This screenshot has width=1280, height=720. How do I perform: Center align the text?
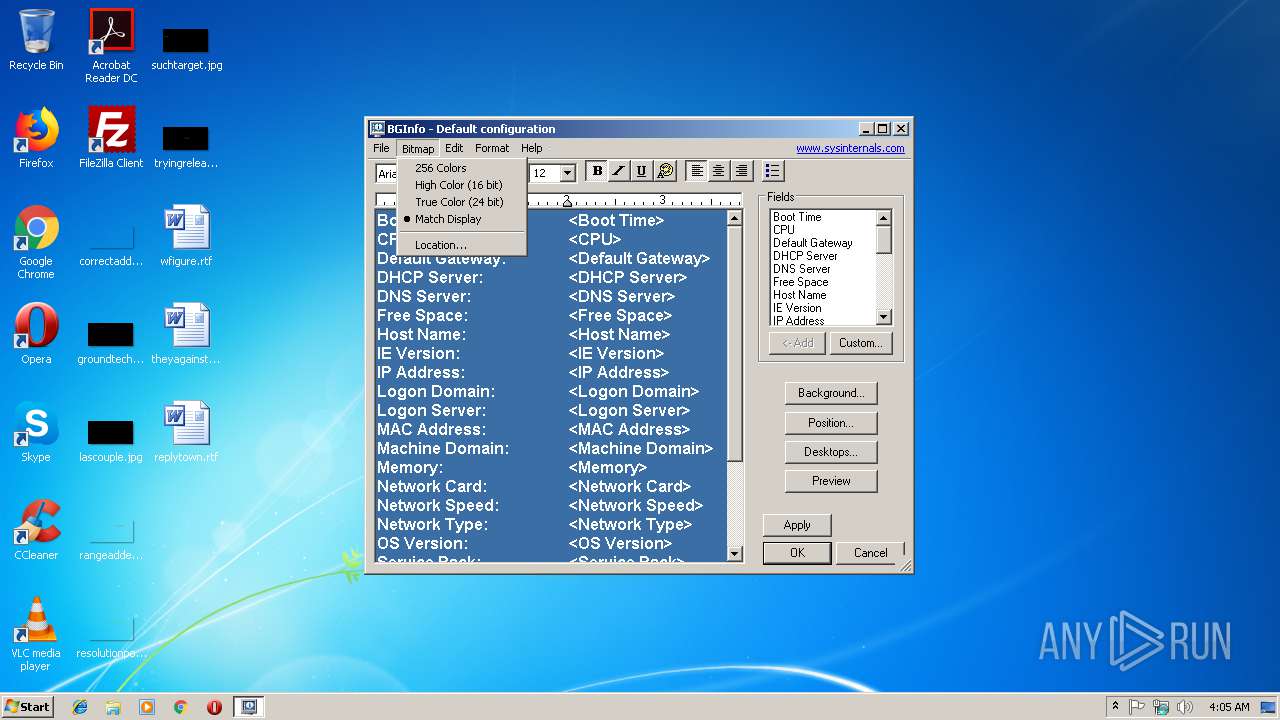719,171
